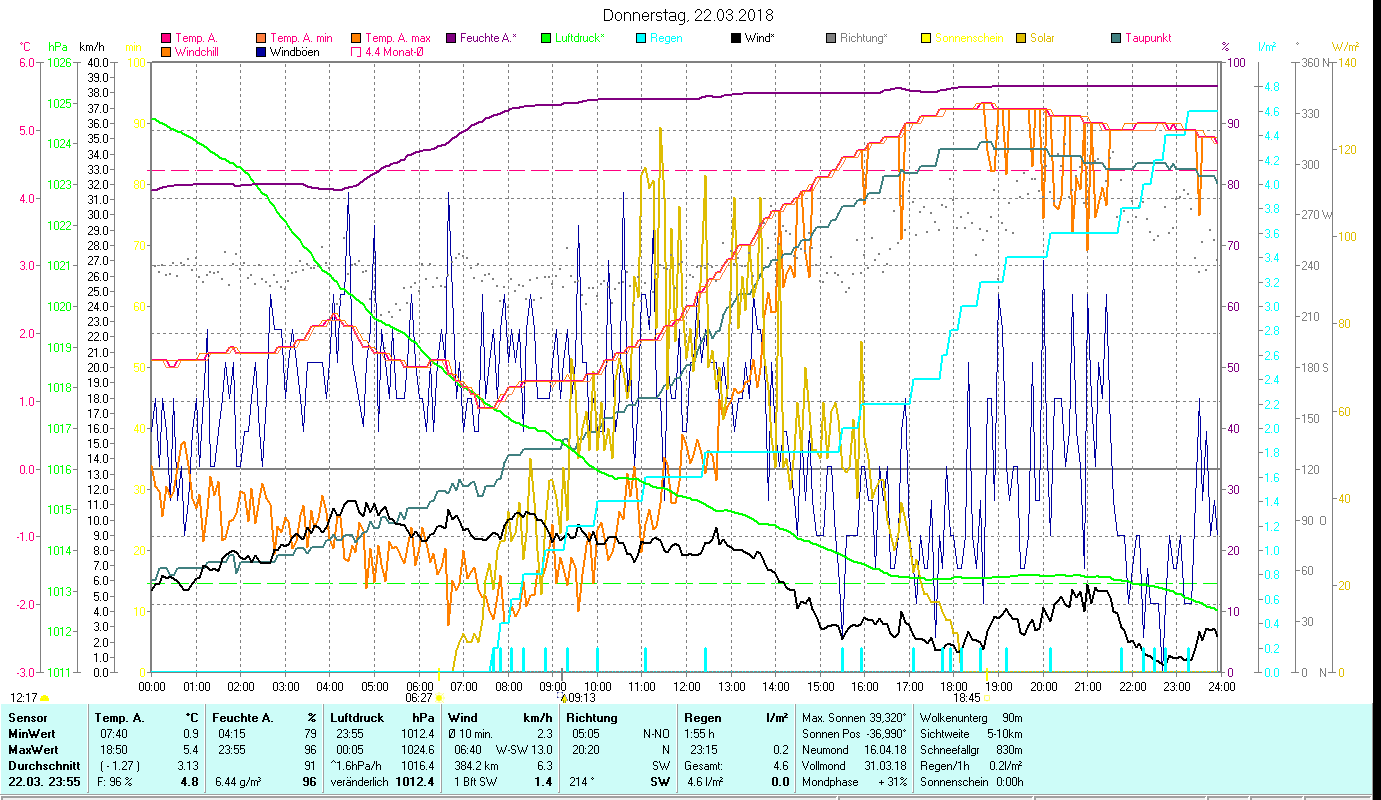Click the 'N-NO' wind direction value
This screenshot has height=800, width=1381.
(654, 734)
